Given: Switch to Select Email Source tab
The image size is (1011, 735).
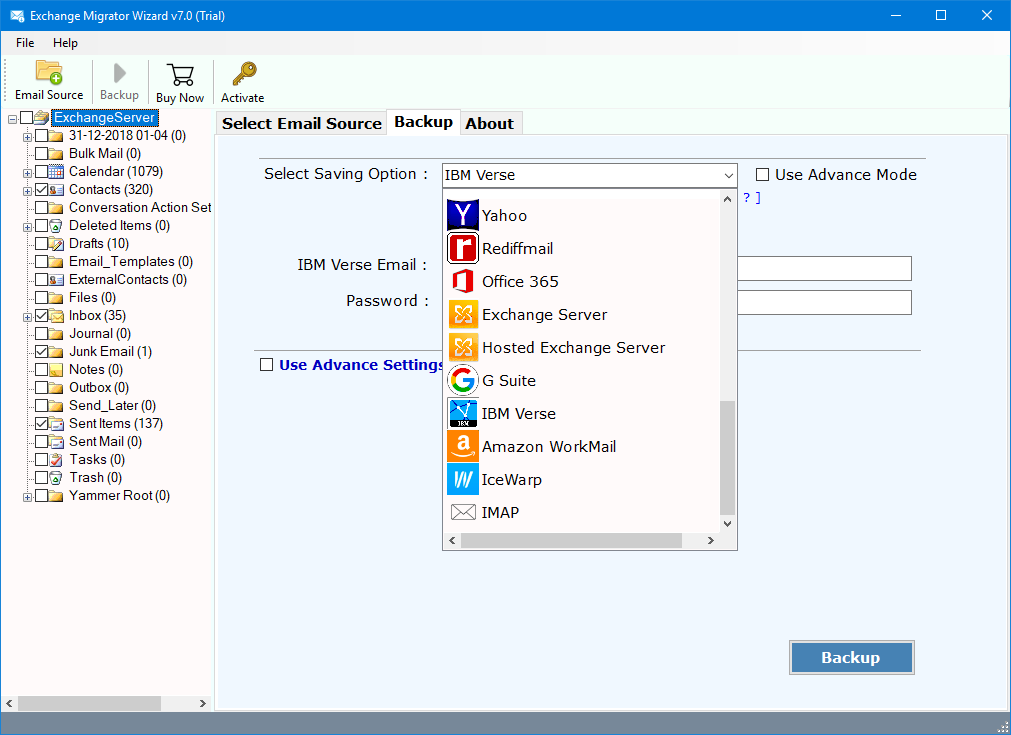Looking at the screenshot, I should click(302, 123).
